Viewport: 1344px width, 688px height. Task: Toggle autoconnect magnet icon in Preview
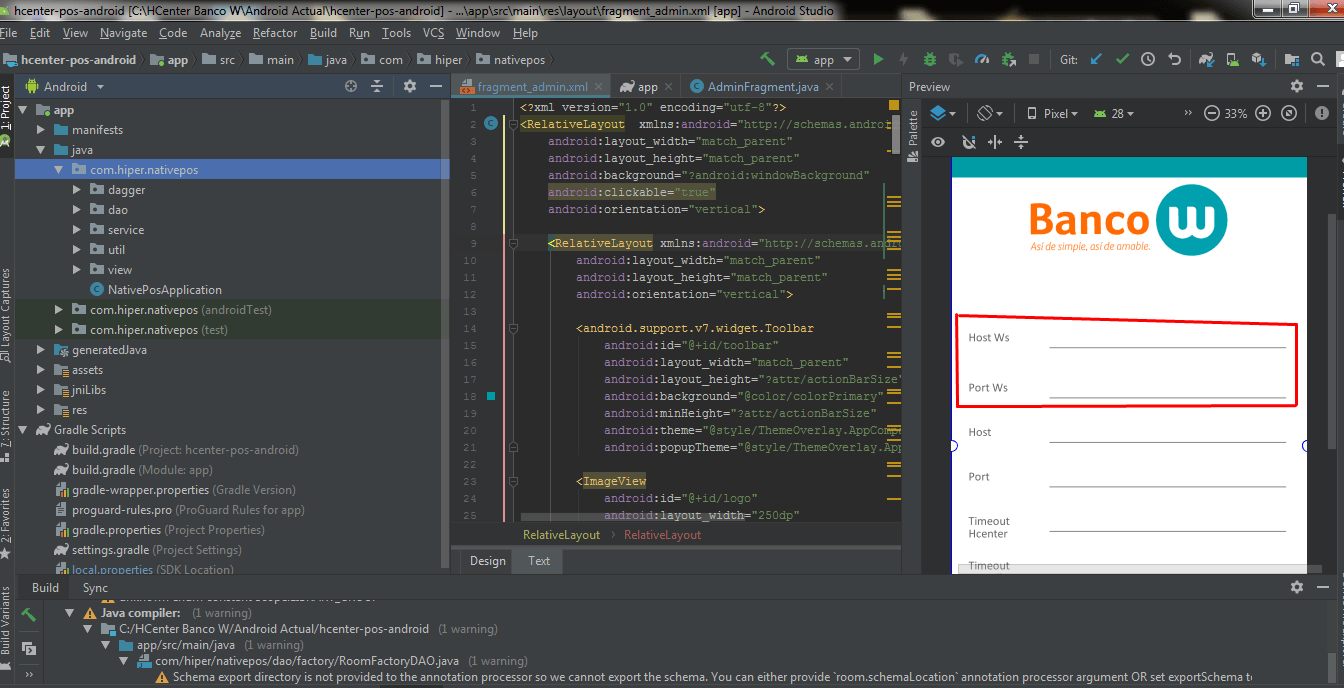click(x=967, y=142)
